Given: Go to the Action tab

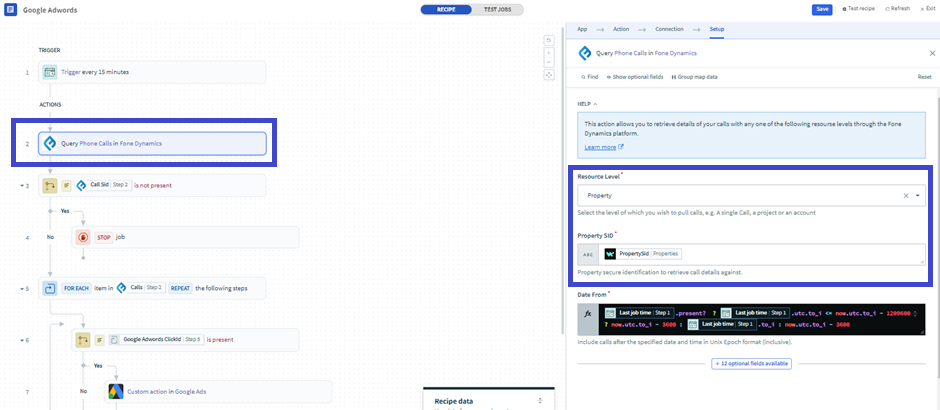Looking at the screenshot, I should click(621, 29).
